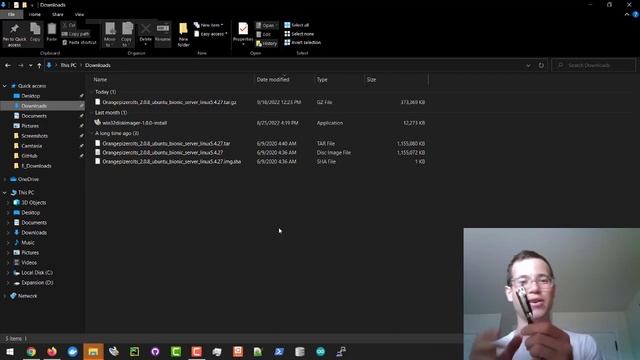
Task: Click Copy path in the ribbon
Action: point(76,34)
